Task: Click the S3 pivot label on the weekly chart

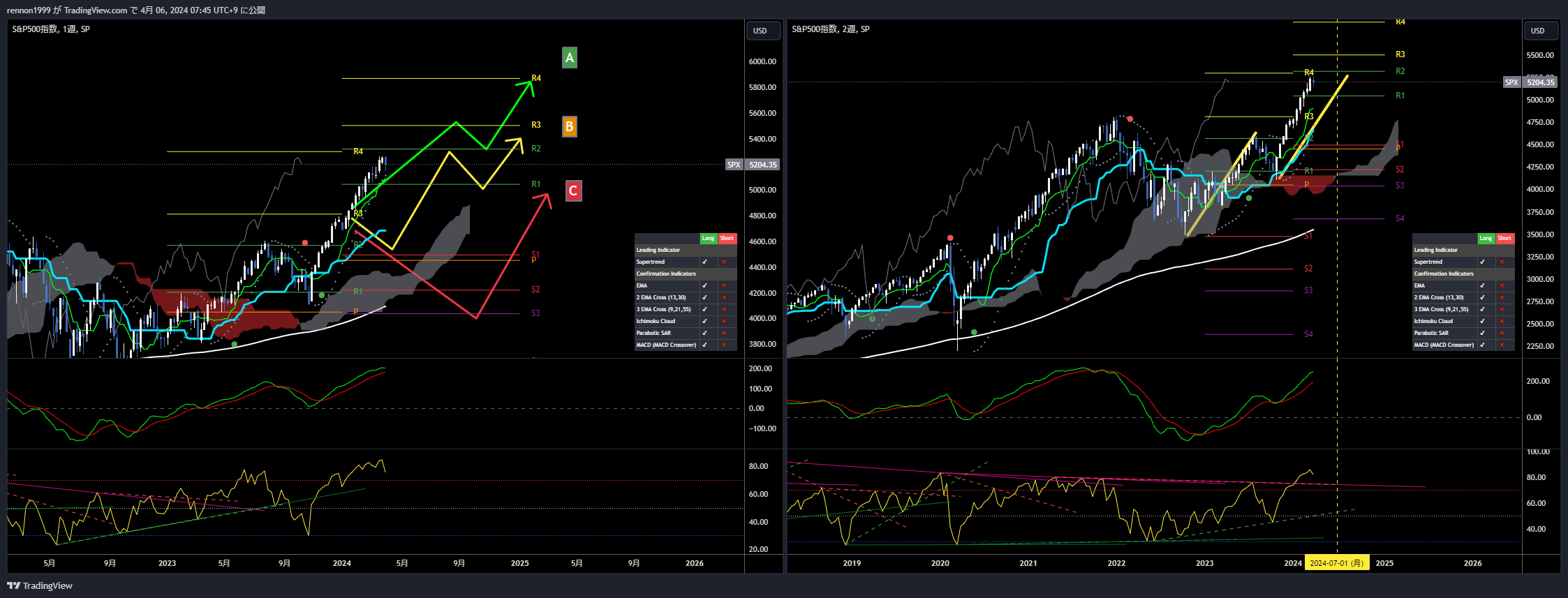Action: [x=535, y=313]
